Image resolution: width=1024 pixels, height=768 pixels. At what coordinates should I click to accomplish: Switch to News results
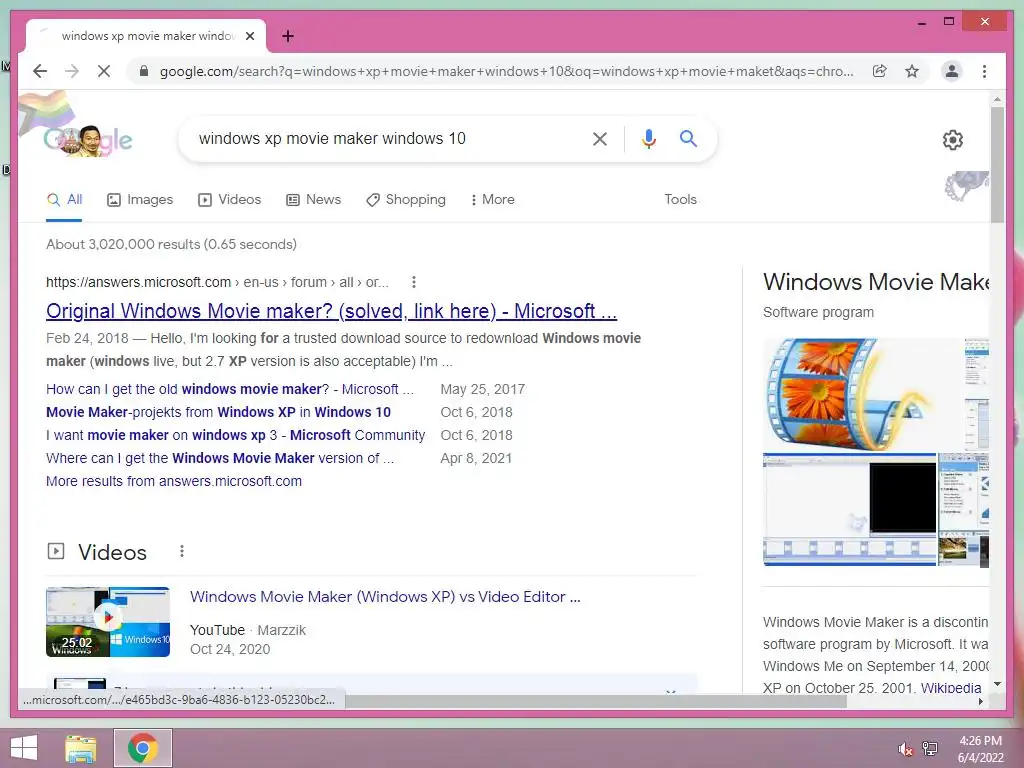(x=313, y=200)
